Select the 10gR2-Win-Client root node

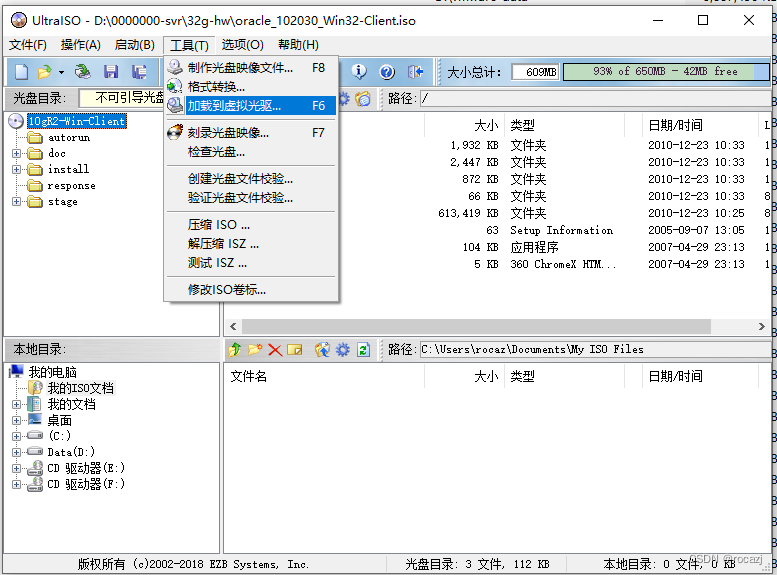pyautogui.click(x=77, y=121)
